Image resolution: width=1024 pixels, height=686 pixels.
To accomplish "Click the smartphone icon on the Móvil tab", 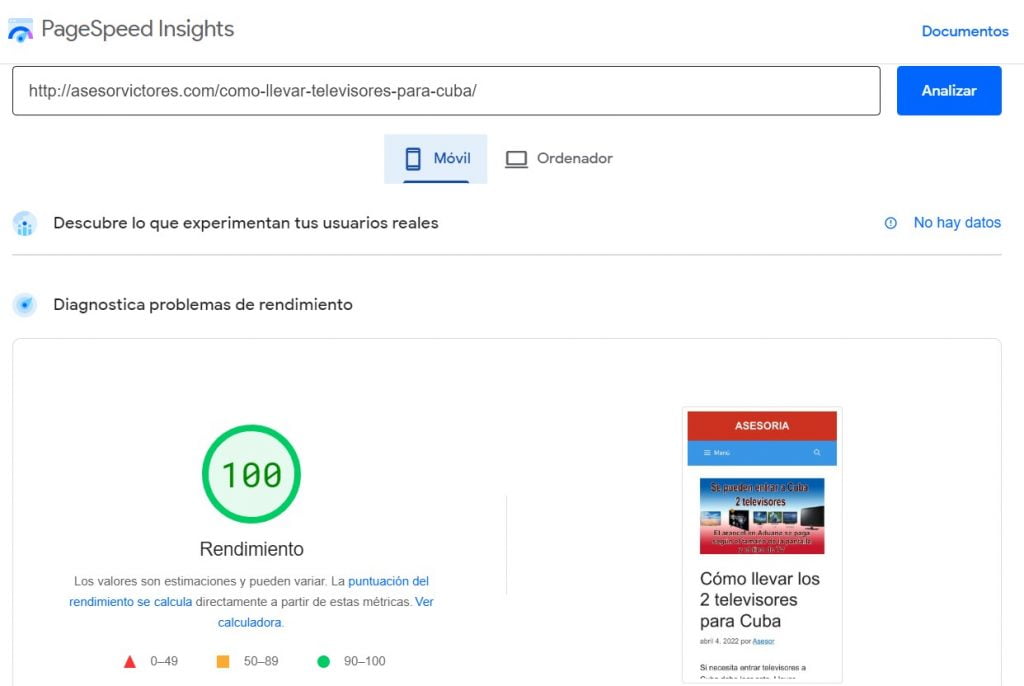I will pyautogui.click(x=412, y=157).
